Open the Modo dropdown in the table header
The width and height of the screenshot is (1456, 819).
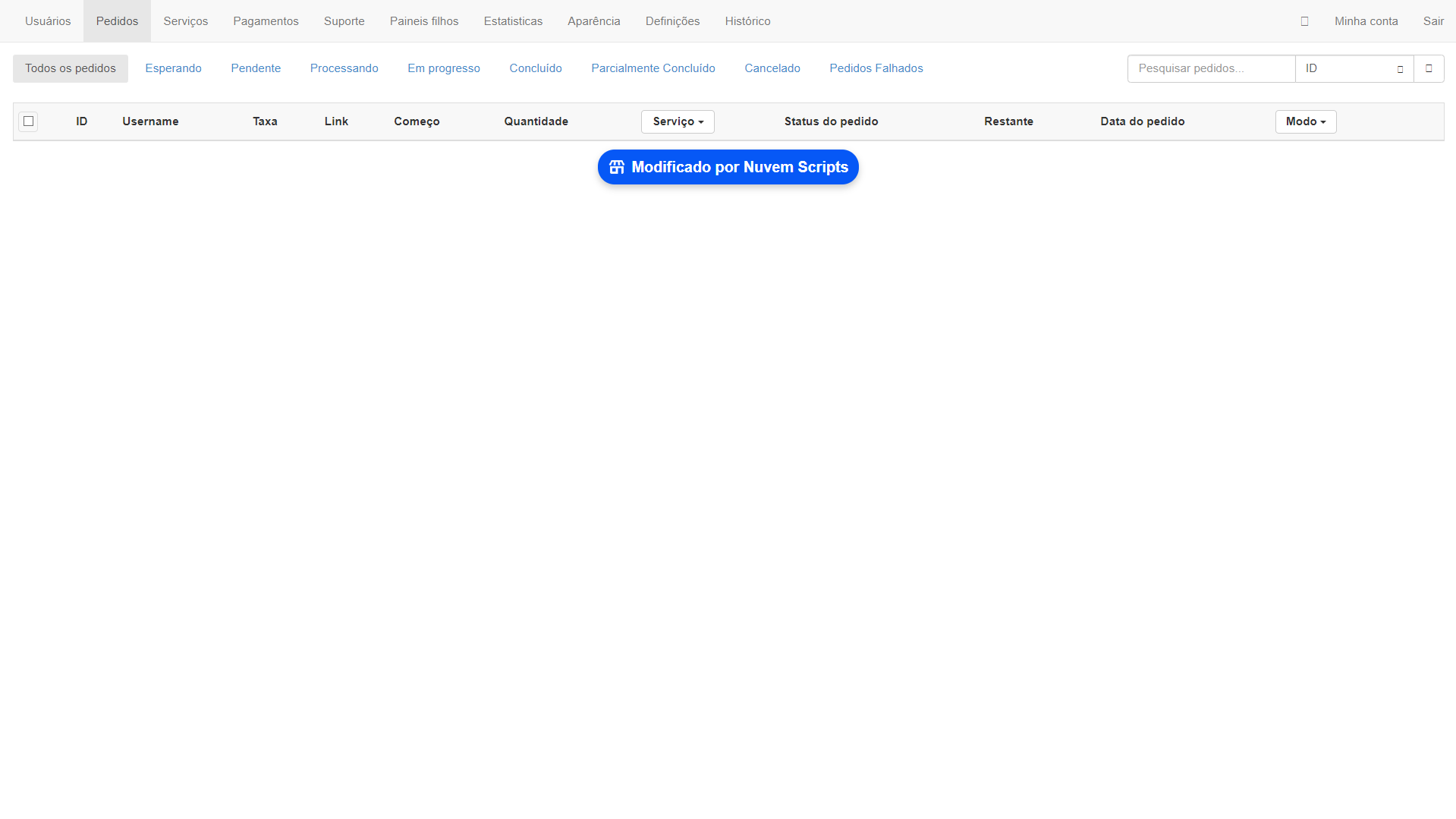[x=1305, y=121]
